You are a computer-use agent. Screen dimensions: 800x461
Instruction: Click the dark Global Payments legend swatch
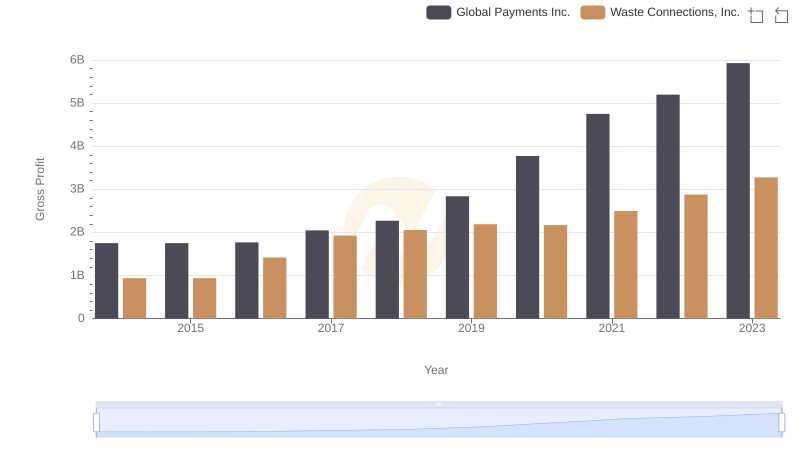tap(439, 12)
